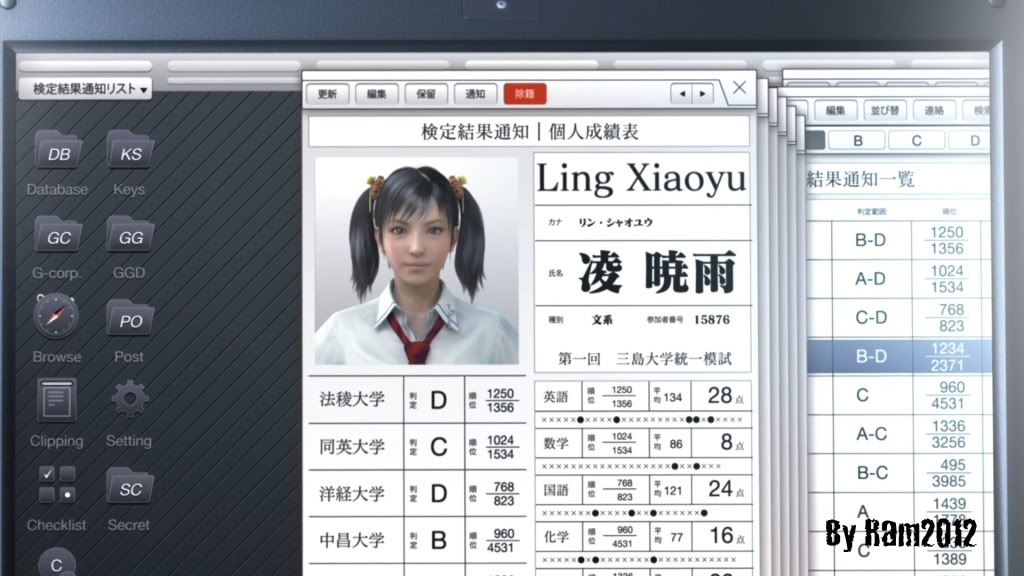
Task: Open the DB Database folder icon
Action: pyautogui.click(x=58, y=151)
